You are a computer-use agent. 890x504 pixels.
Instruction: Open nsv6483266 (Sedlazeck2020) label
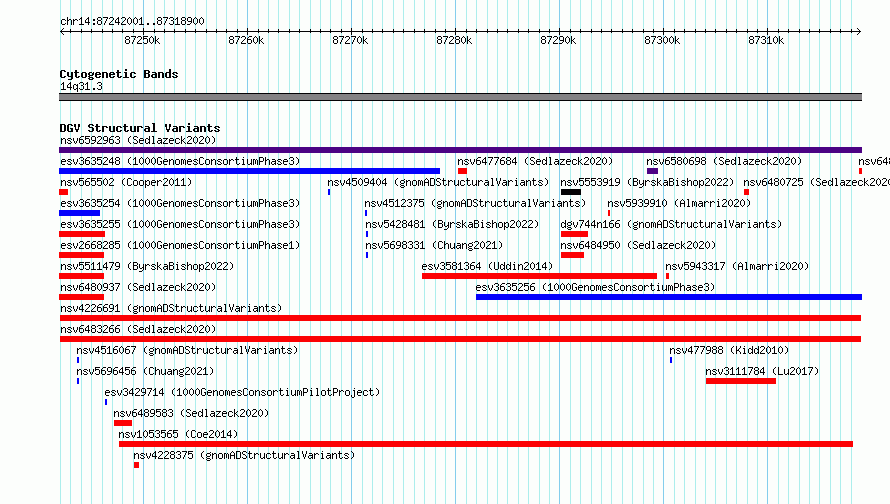coord(138,329)
